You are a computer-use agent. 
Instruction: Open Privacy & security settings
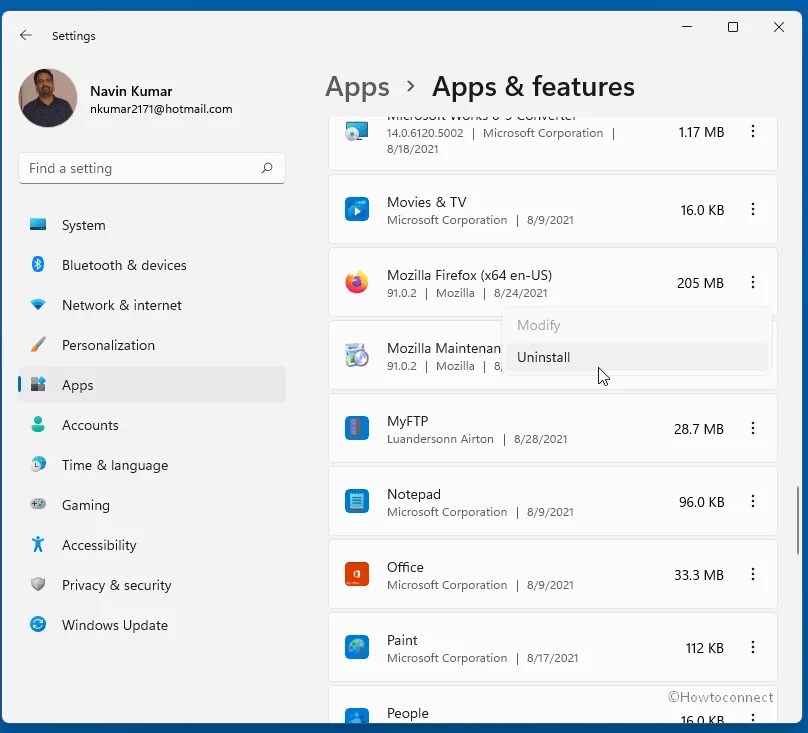pos(115,585)
